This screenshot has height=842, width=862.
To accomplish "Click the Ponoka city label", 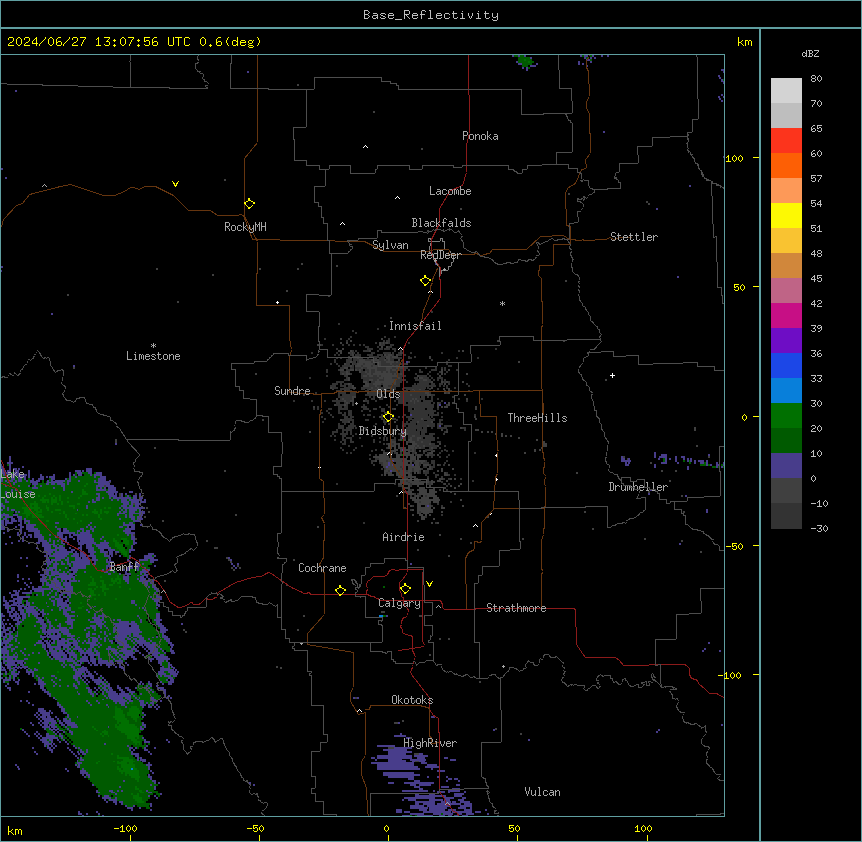I will tap(480, 136).
